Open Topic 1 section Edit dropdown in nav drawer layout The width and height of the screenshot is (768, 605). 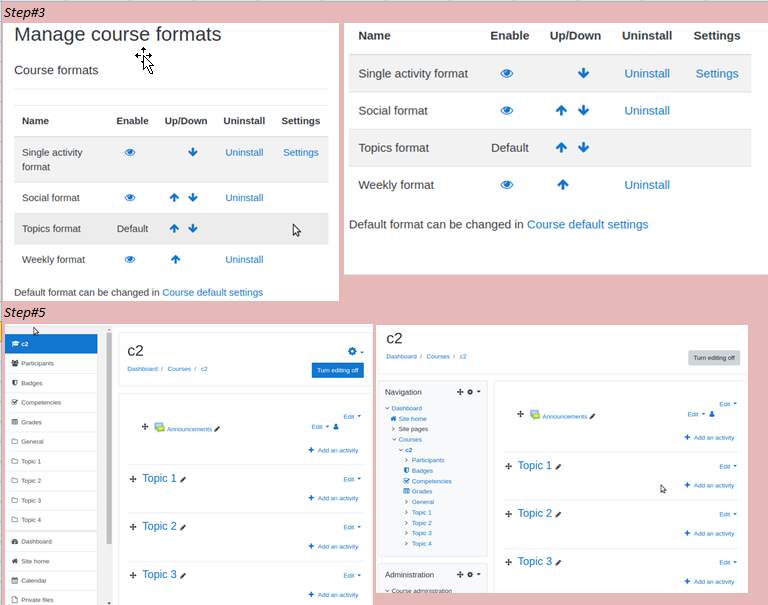pos(352,479)
